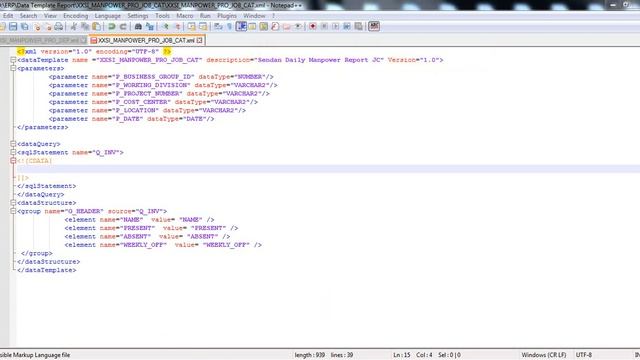This screenshot has width=640, height=360.
Task: Collapse the parameters fold marker
Action: coord(13,68)
